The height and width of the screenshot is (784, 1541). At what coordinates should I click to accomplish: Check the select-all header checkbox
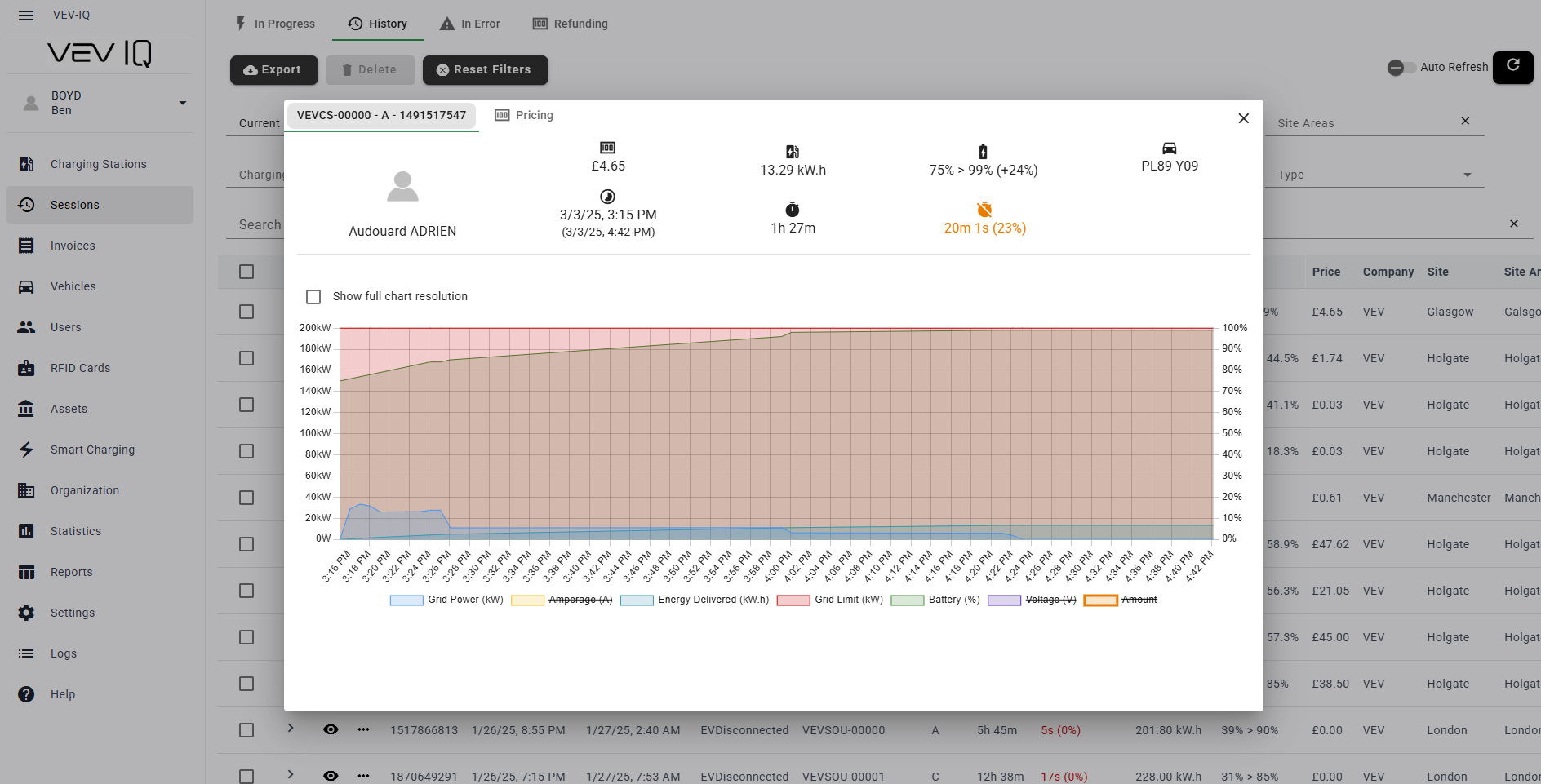click(246, 272)
